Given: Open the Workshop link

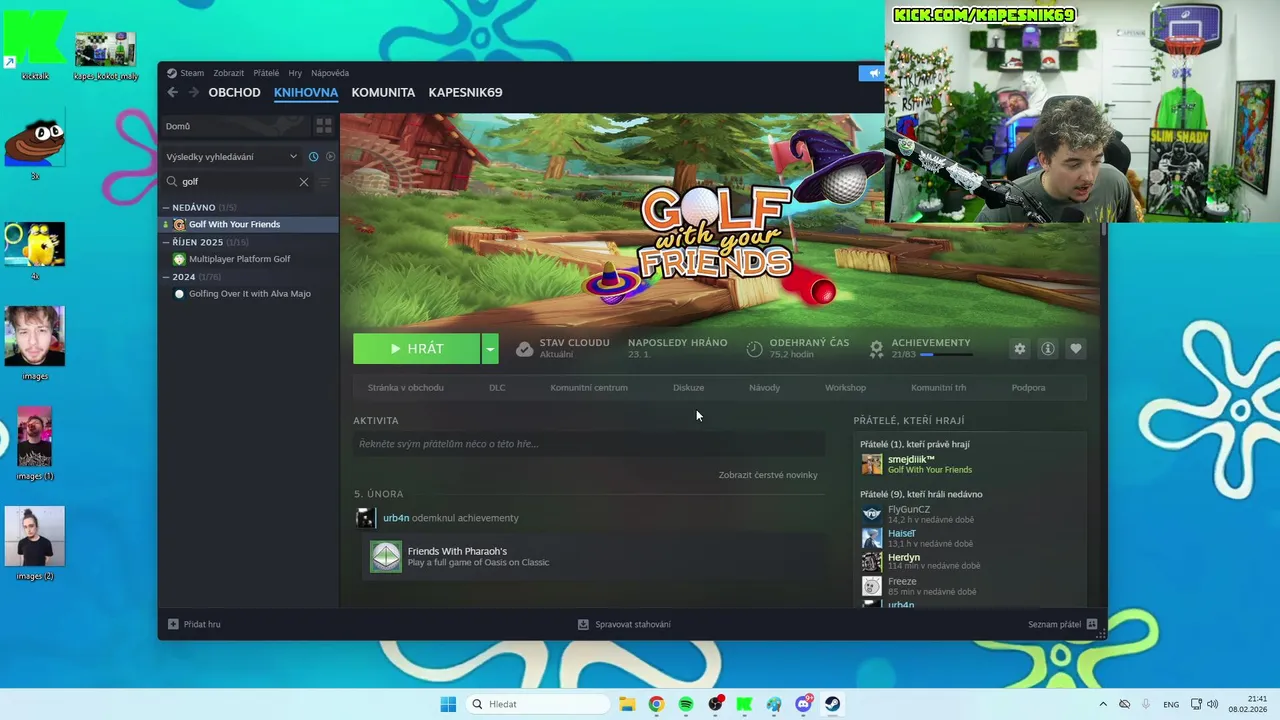Looking at the screenshot, I should (845, 388).
